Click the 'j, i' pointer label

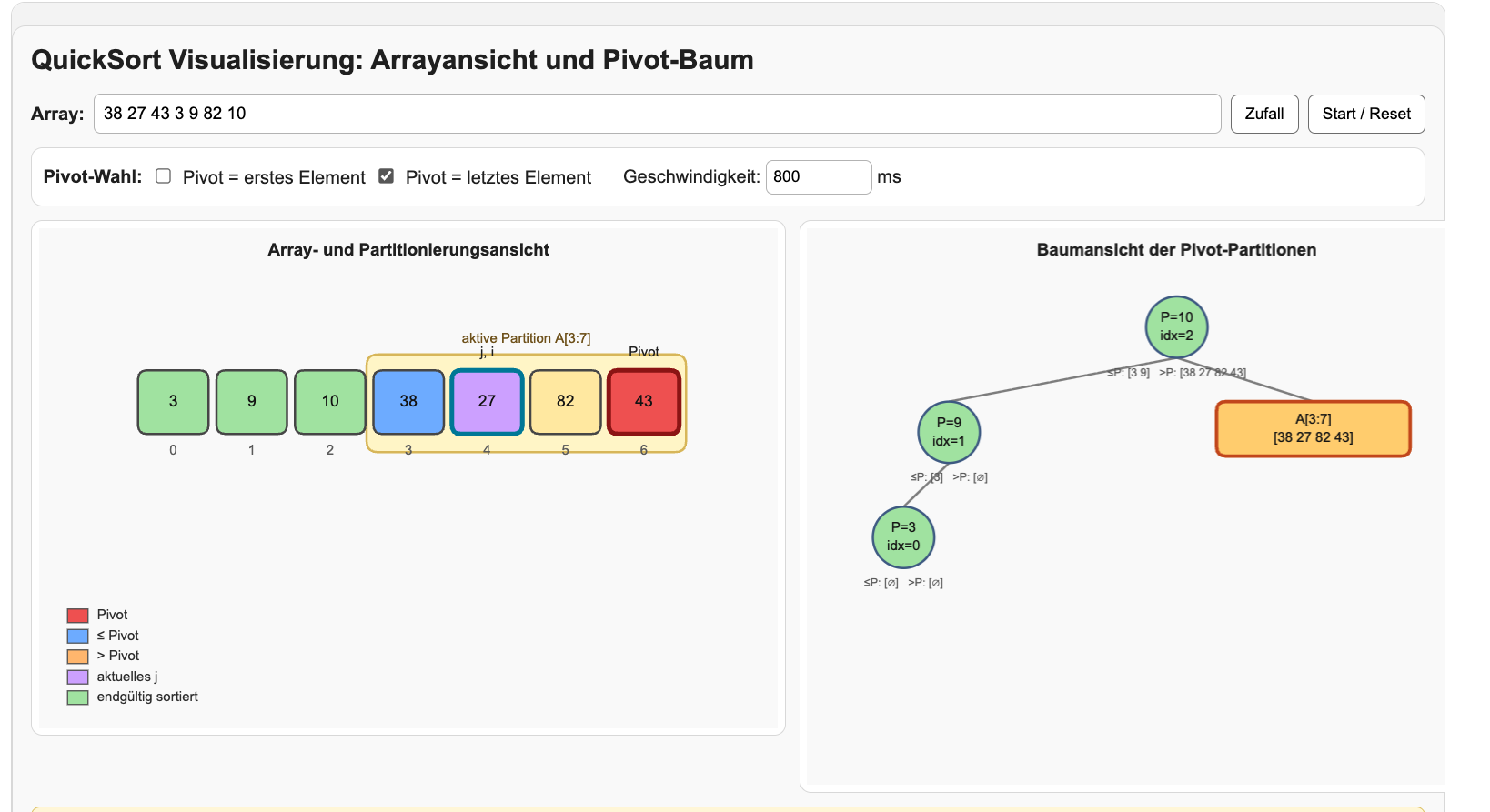pyautogui.click(x=487, y=352)
